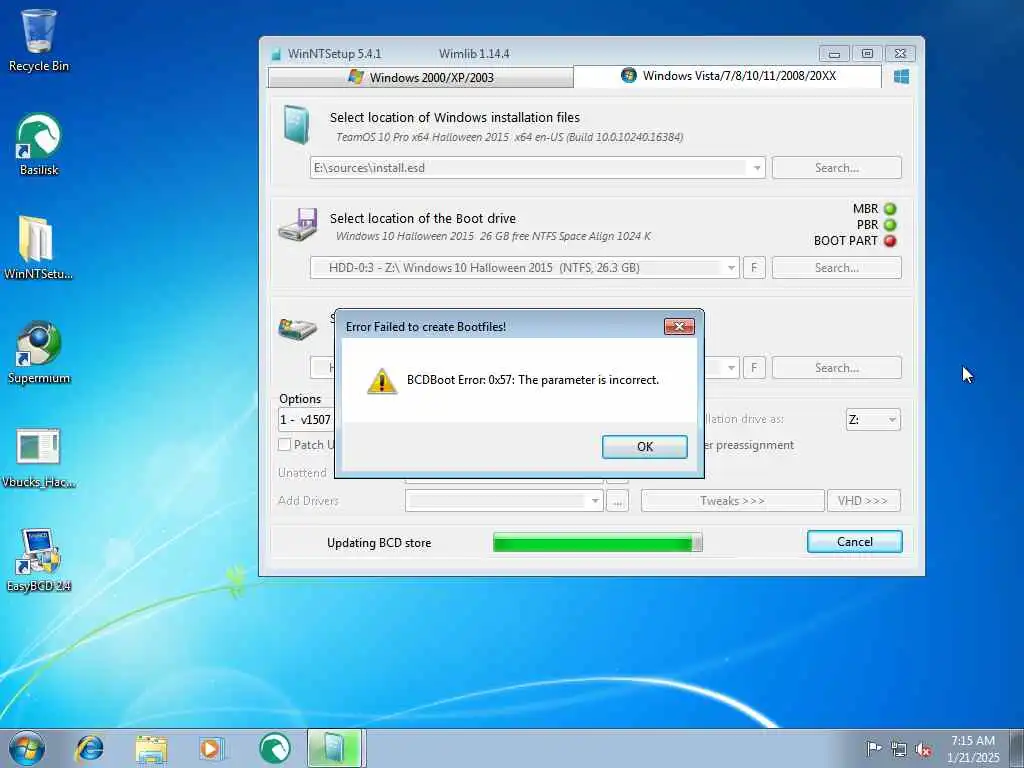This screenshot has width=1024, height=768.
Task: Open the Z: drive letter dropdown
Action: tap(873, 419)
